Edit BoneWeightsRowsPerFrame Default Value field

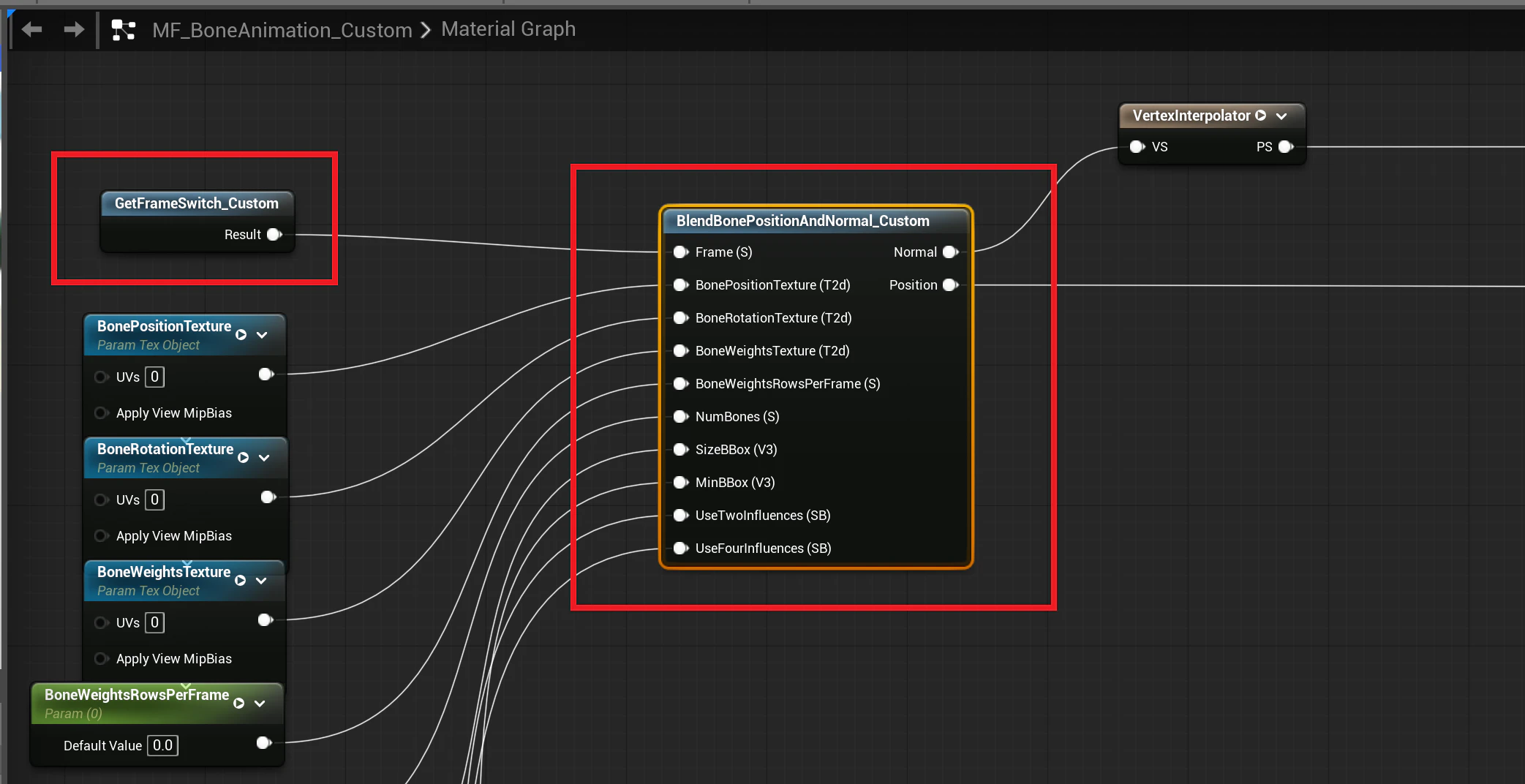162,746
